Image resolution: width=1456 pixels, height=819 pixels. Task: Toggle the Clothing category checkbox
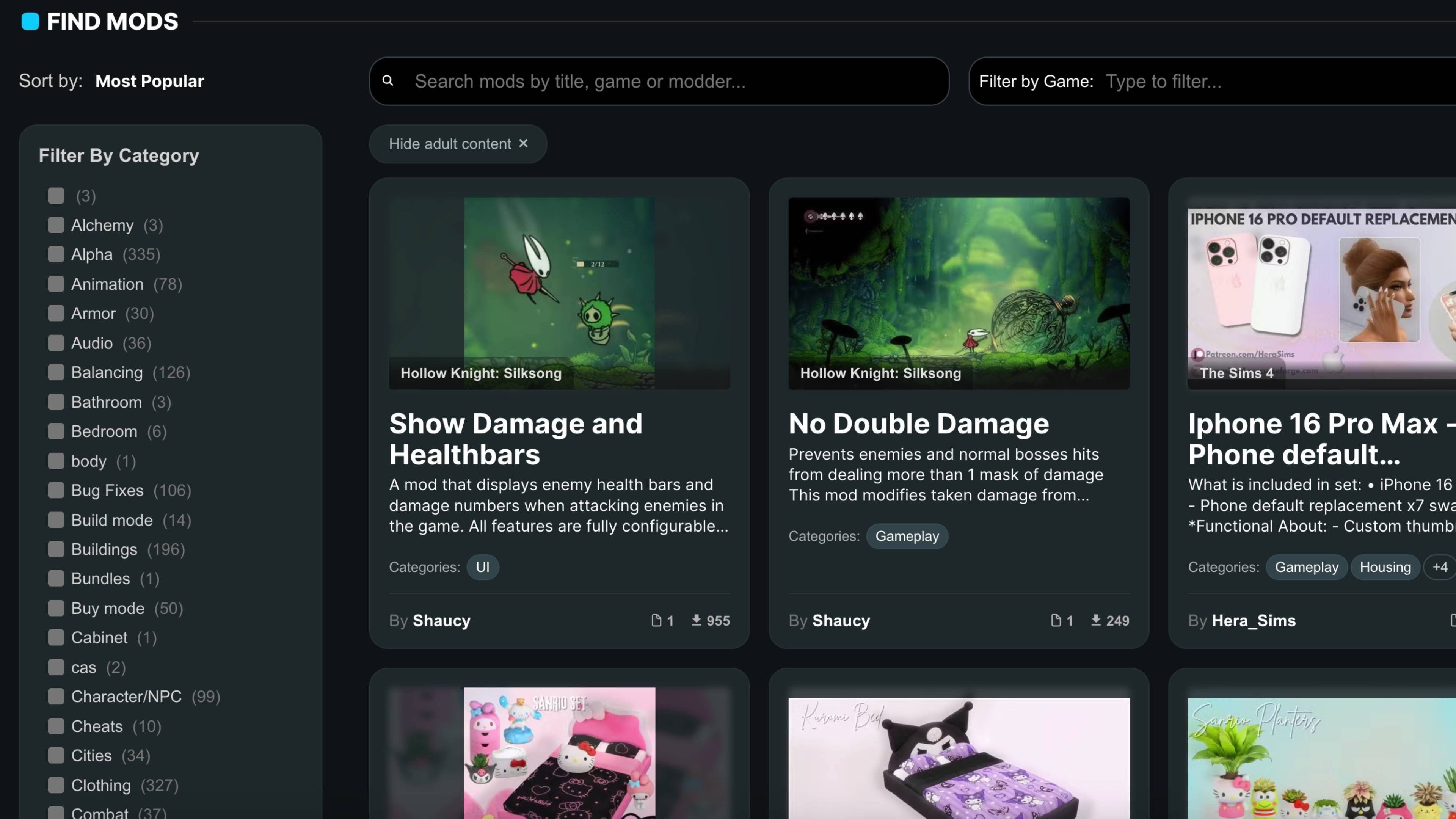click(x=56, y=785)
